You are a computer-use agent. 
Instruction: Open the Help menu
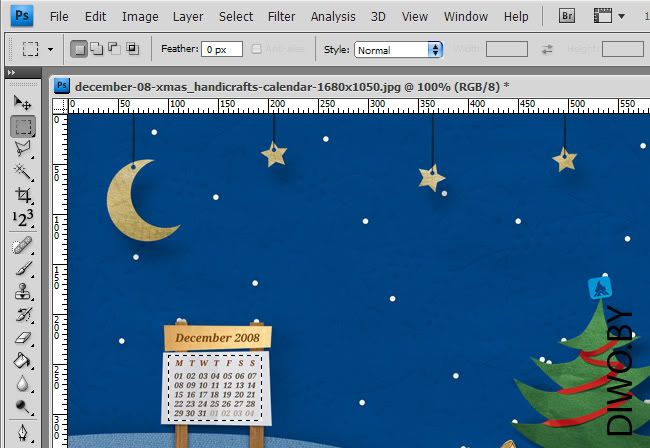516,17
